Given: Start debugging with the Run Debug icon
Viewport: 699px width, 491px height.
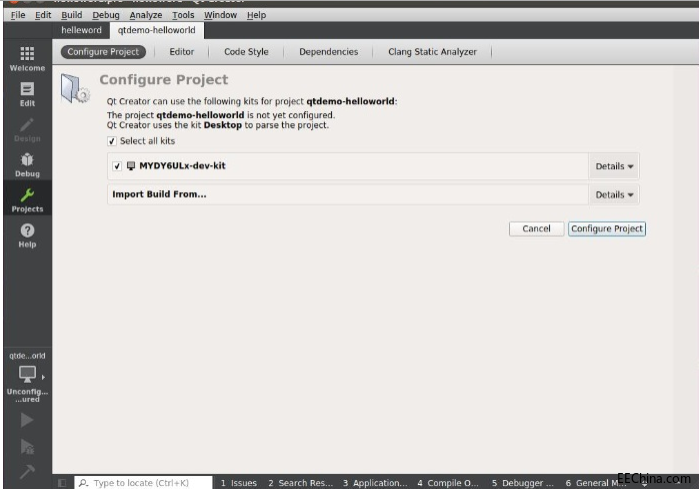Looking at the screenshot, I should 27,446.
